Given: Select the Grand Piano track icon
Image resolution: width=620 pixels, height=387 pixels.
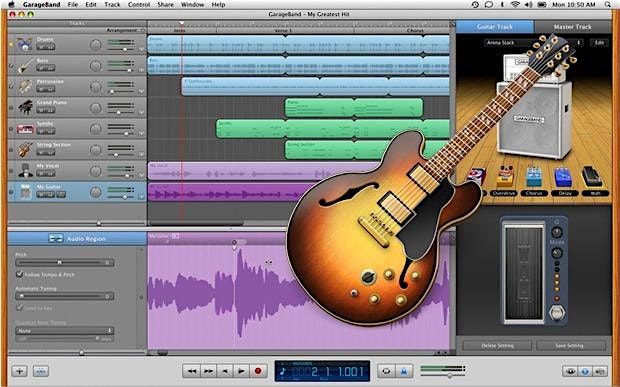Looking at the screenshot, I should pos(25,107).
